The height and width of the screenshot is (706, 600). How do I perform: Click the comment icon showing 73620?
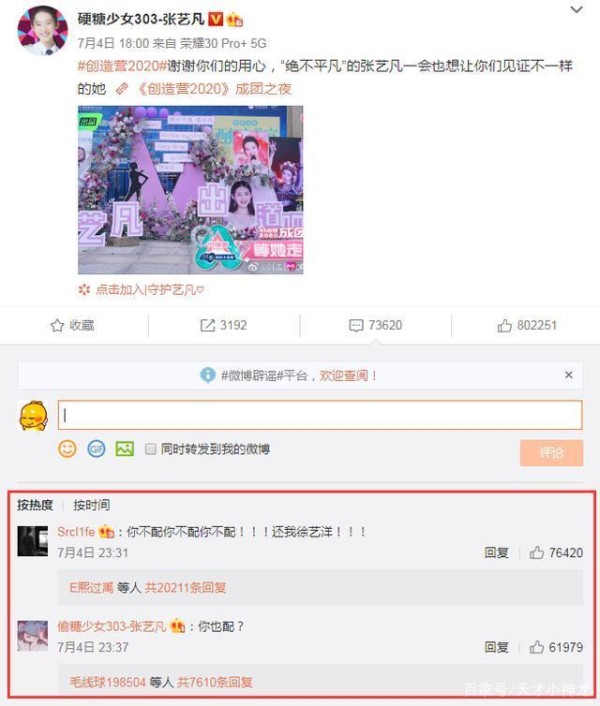pos(356,325)
